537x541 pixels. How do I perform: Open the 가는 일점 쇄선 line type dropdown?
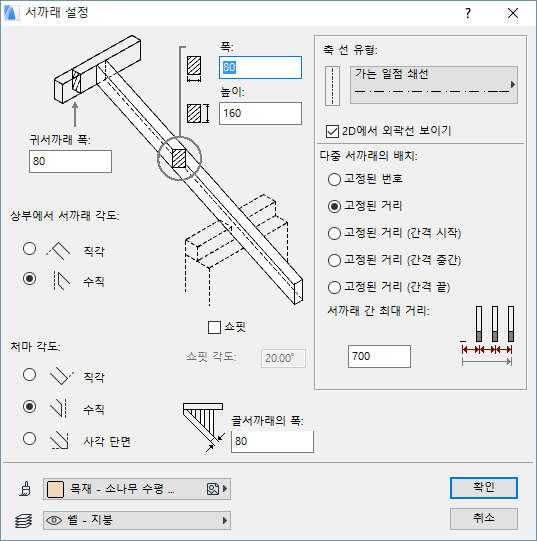[x=434, y=85]
